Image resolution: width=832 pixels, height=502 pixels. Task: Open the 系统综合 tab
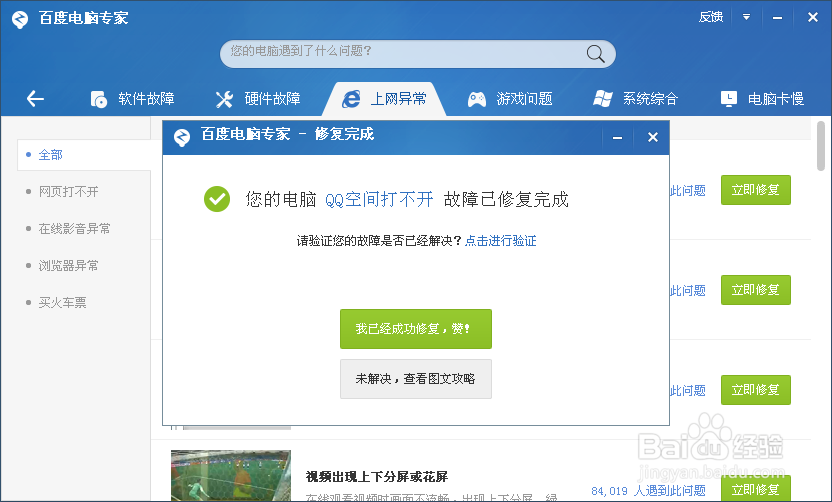point(636,99)
